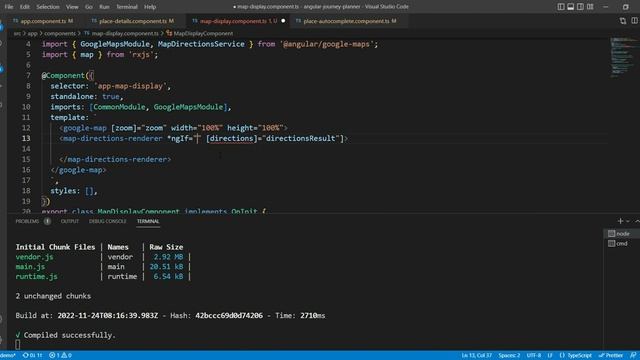Open the Edit menu
This screenshot has width=640, height=360.
click(x=24, y=7)
